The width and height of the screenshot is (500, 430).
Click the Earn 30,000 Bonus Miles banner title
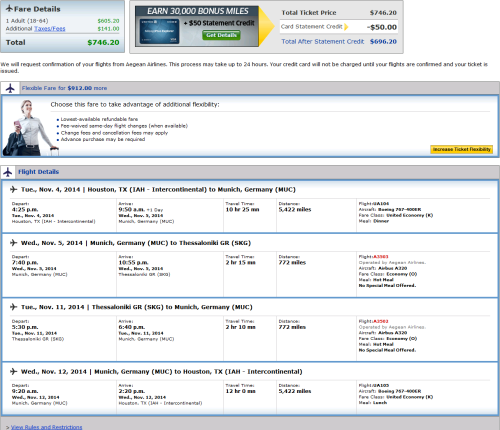pos(198,11)
